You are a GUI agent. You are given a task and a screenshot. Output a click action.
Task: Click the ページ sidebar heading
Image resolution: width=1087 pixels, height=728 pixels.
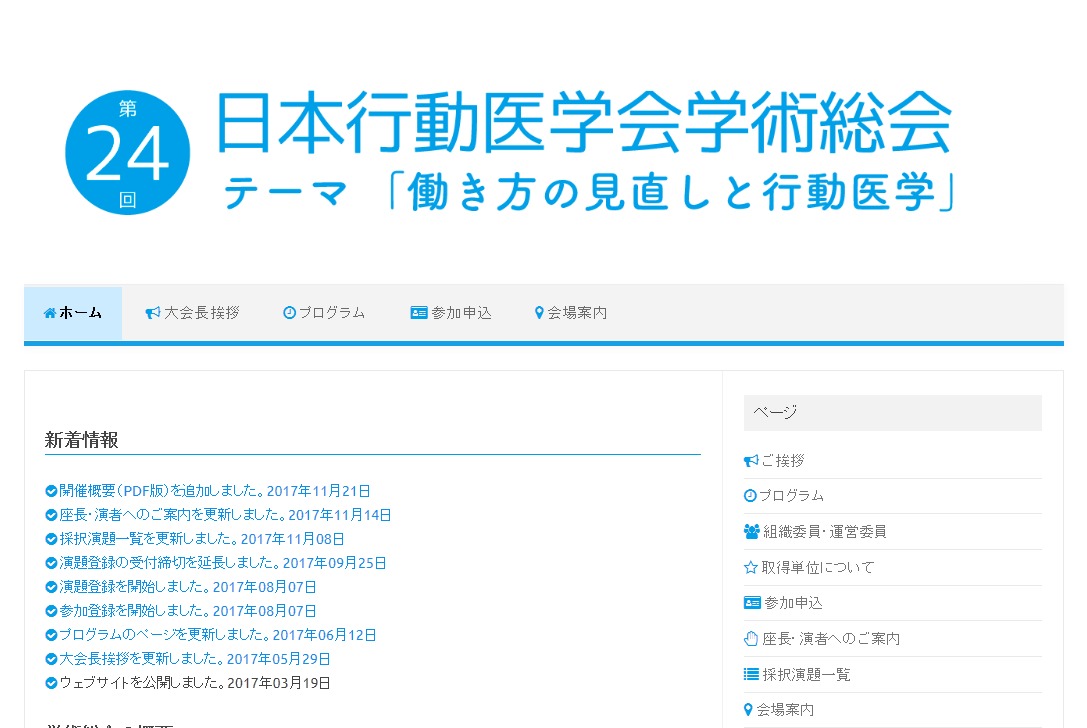click(x=775, y=413)
